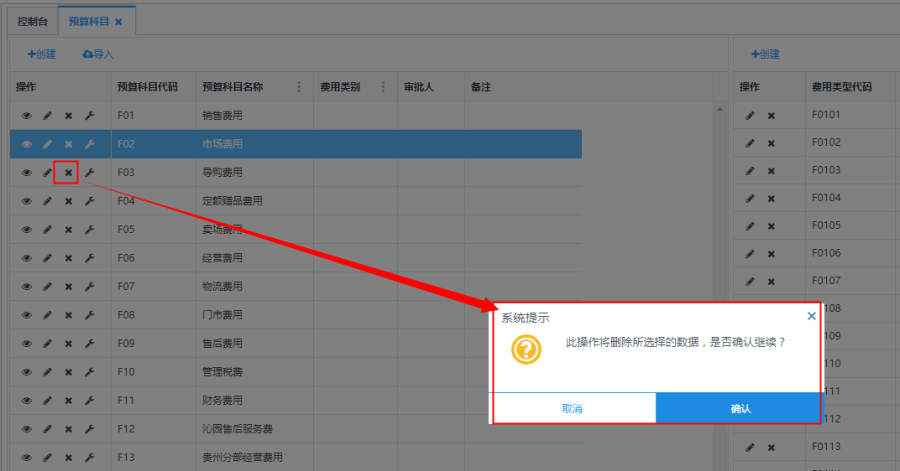Click the edit pencil for row F12

tap(47, 429)
